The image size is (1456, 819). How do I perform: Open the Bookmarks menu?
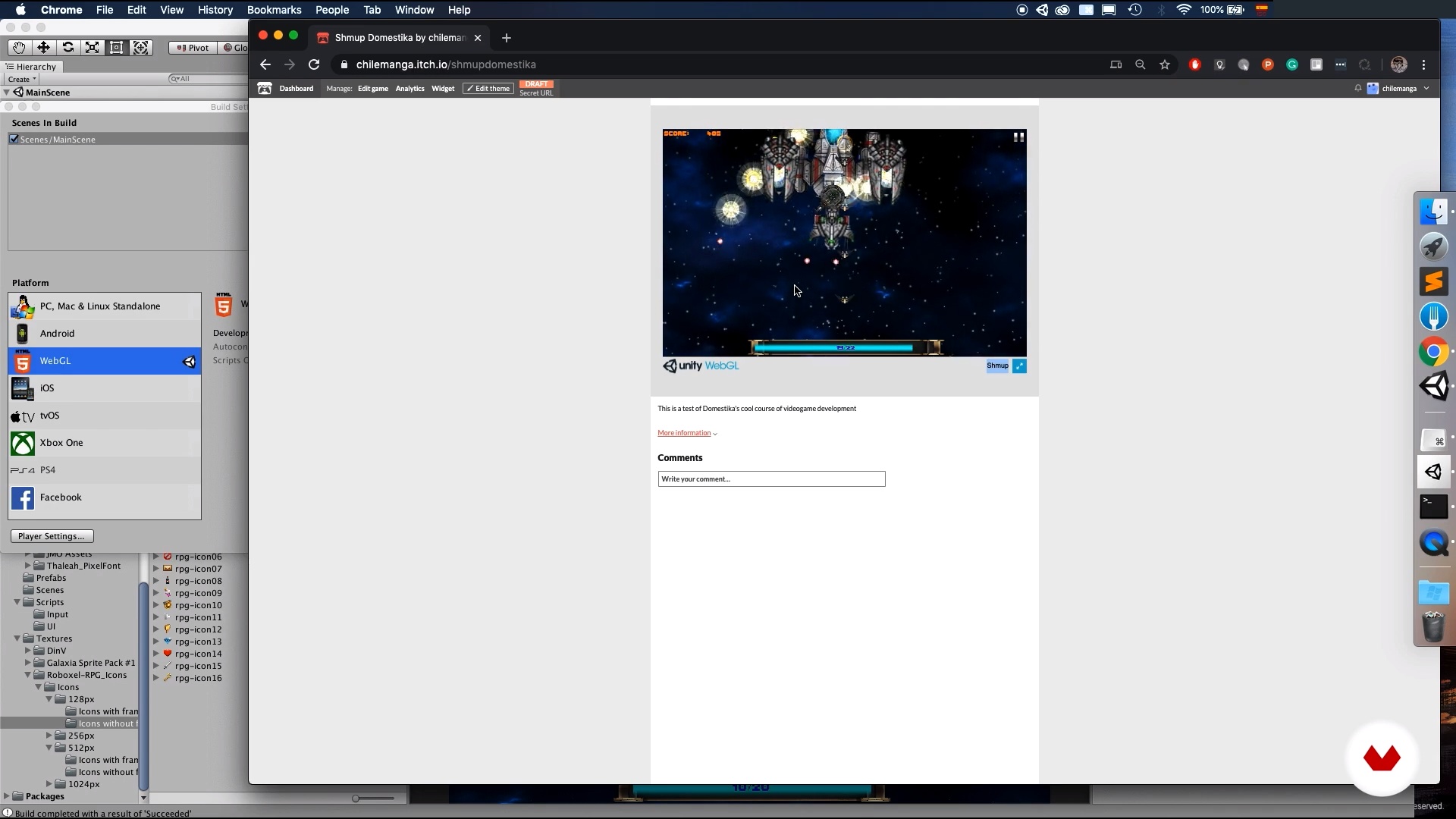click(x=274, y=10)
